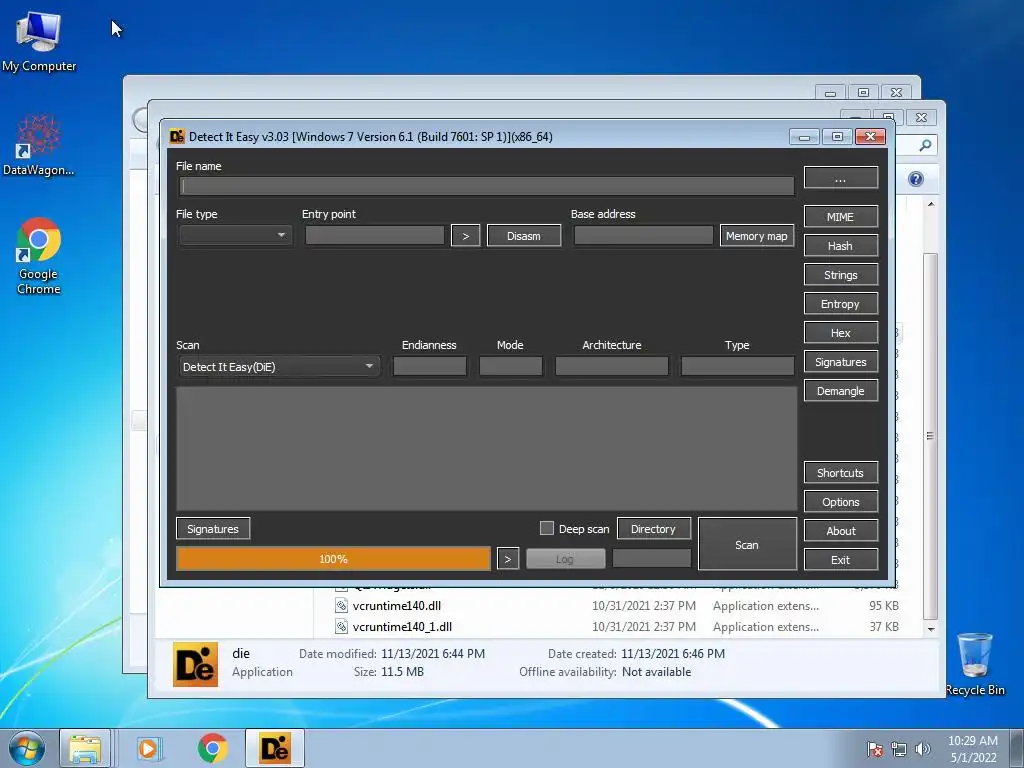Click the Explorer scrollbar up arrow
This screenshot has height=768, width=1024.
[x=931, y=204]
